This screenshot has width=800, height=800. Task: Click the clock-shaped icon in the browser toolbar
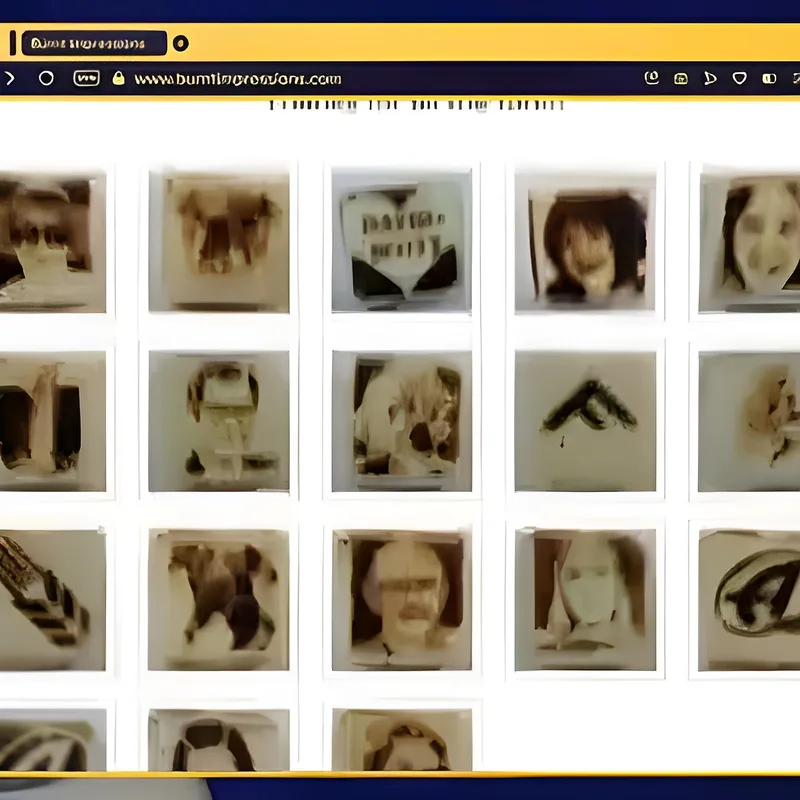coord(652,78)
